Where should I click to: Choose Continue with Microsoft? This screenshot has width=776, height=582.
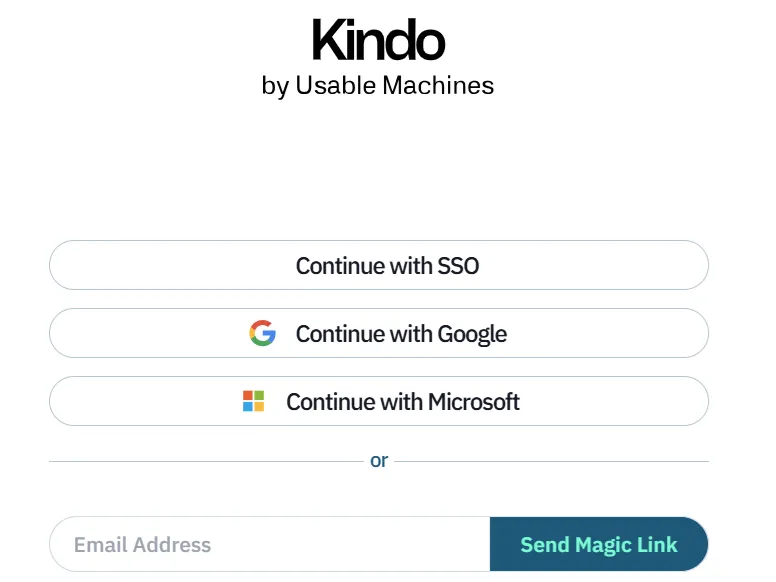(x=379, y=401)
